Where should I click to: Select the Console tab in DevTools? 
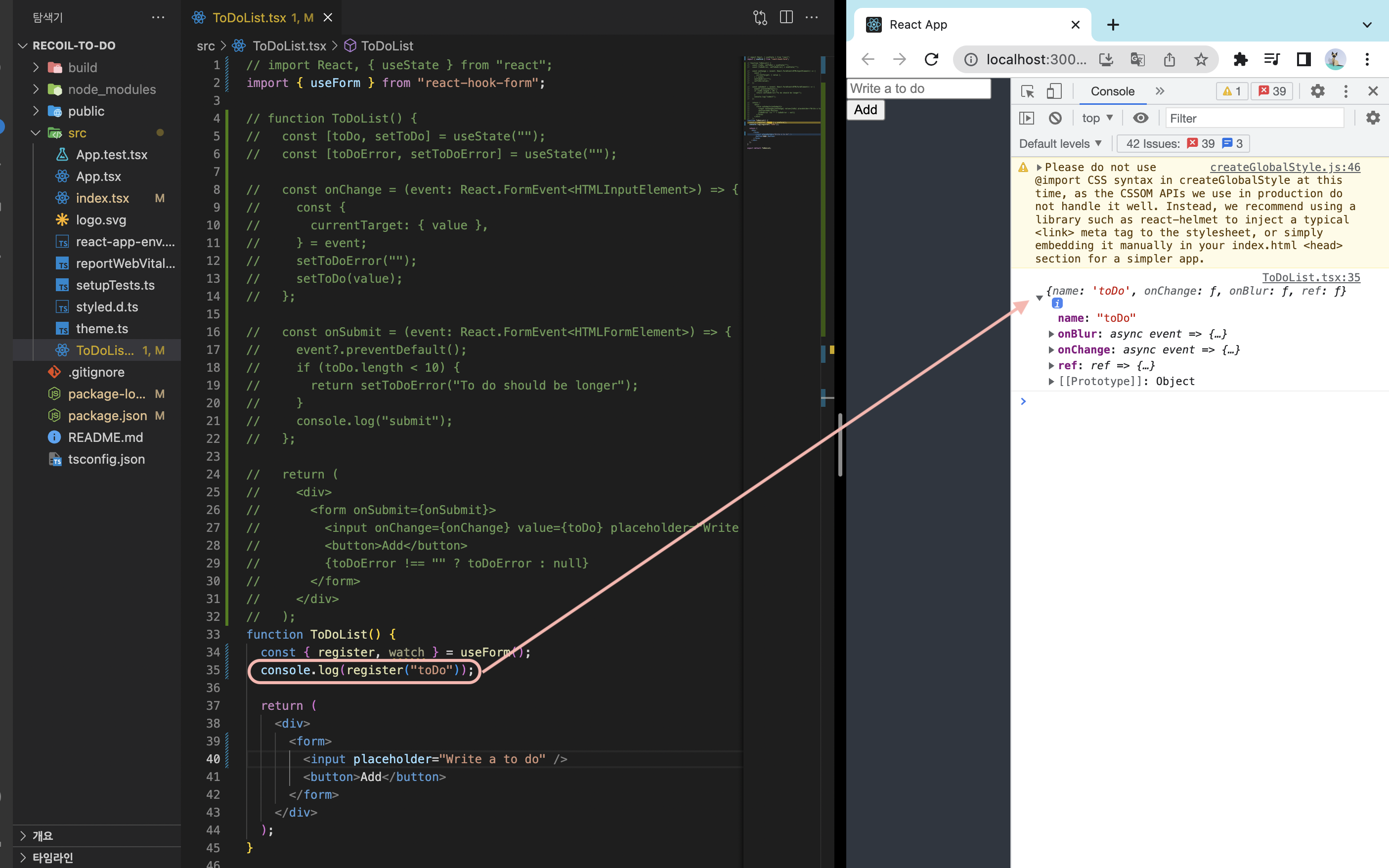[x=1112, y=91]
